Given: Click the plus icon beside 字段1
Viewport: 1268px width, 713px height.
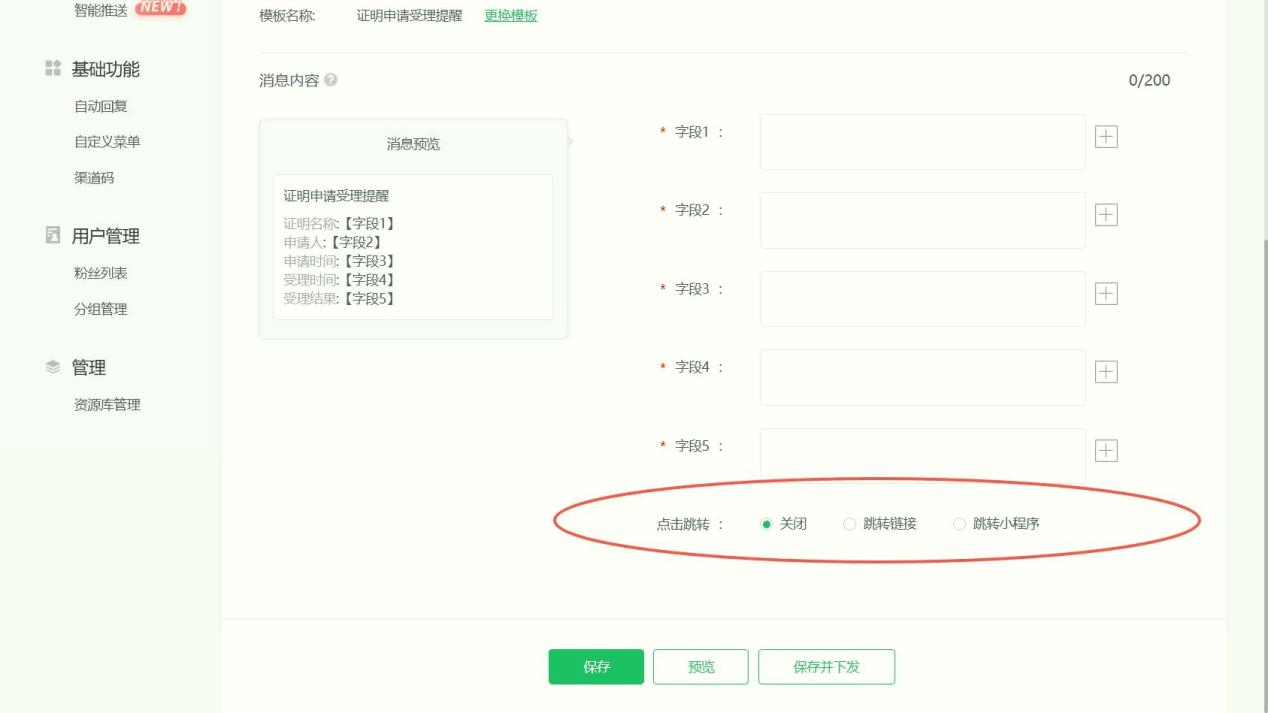Looking at the screenshot, I should (x=1106, y=137).
